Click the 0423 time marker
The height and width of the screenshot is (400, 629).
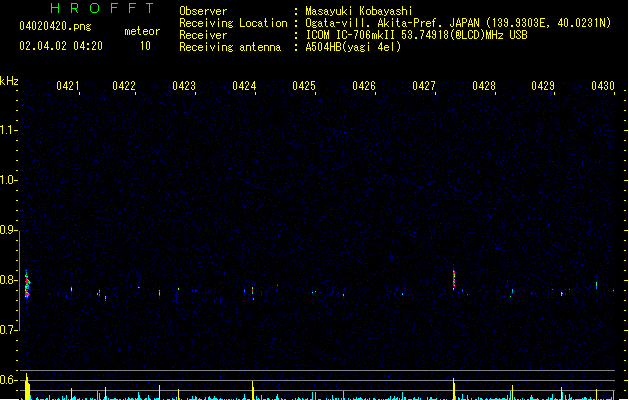click(x=184, y=86)
